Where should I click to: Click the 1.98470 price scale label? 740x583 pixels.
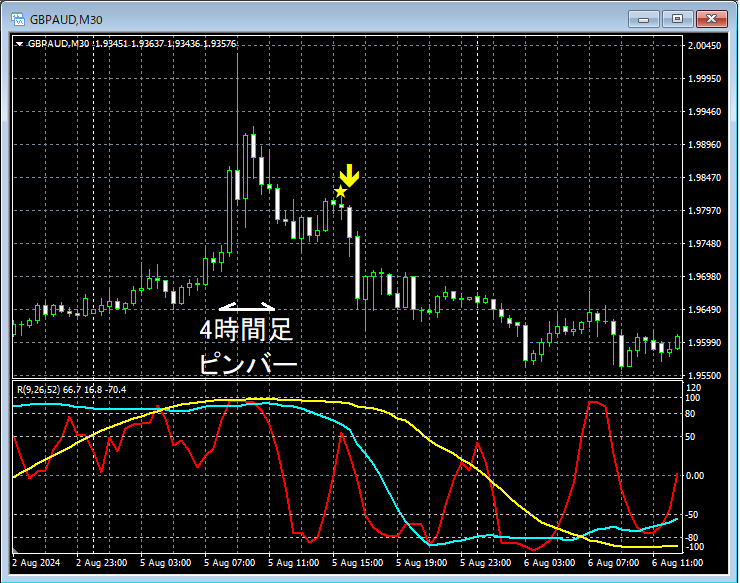pyautogui.click(x=704, y=177)
